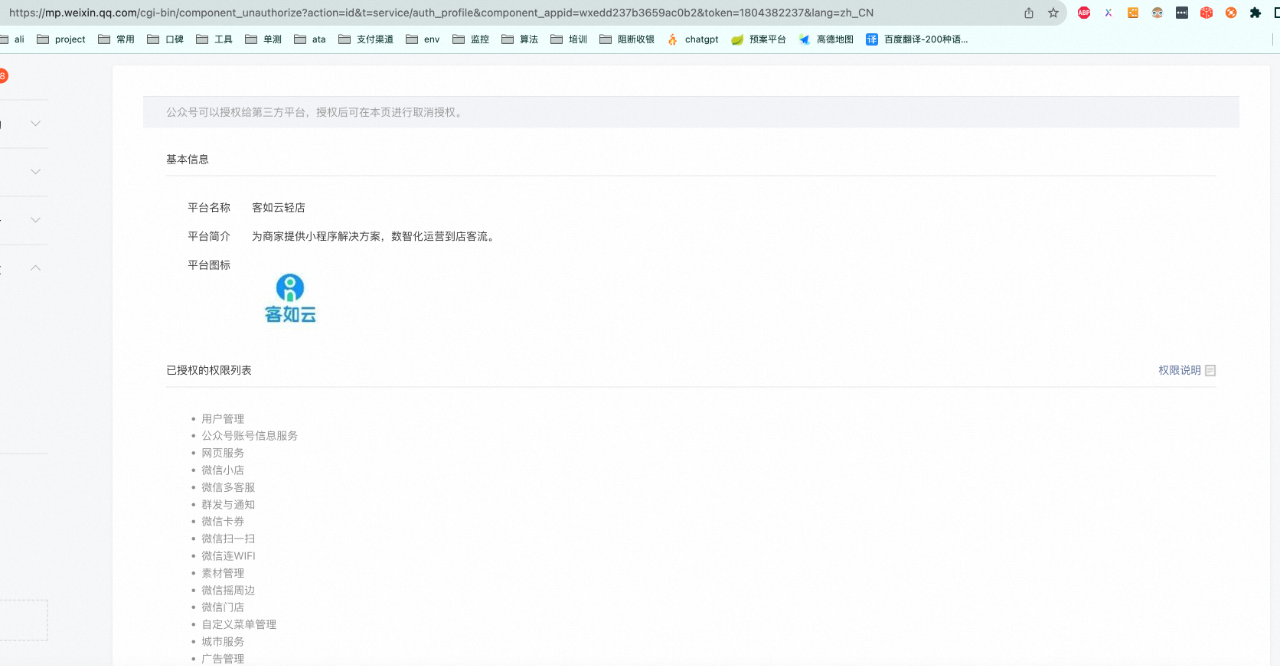The height and width of the screenshot is (666, 1280).
Task: Open the env bookmarks folder
Action: (423, 40)
